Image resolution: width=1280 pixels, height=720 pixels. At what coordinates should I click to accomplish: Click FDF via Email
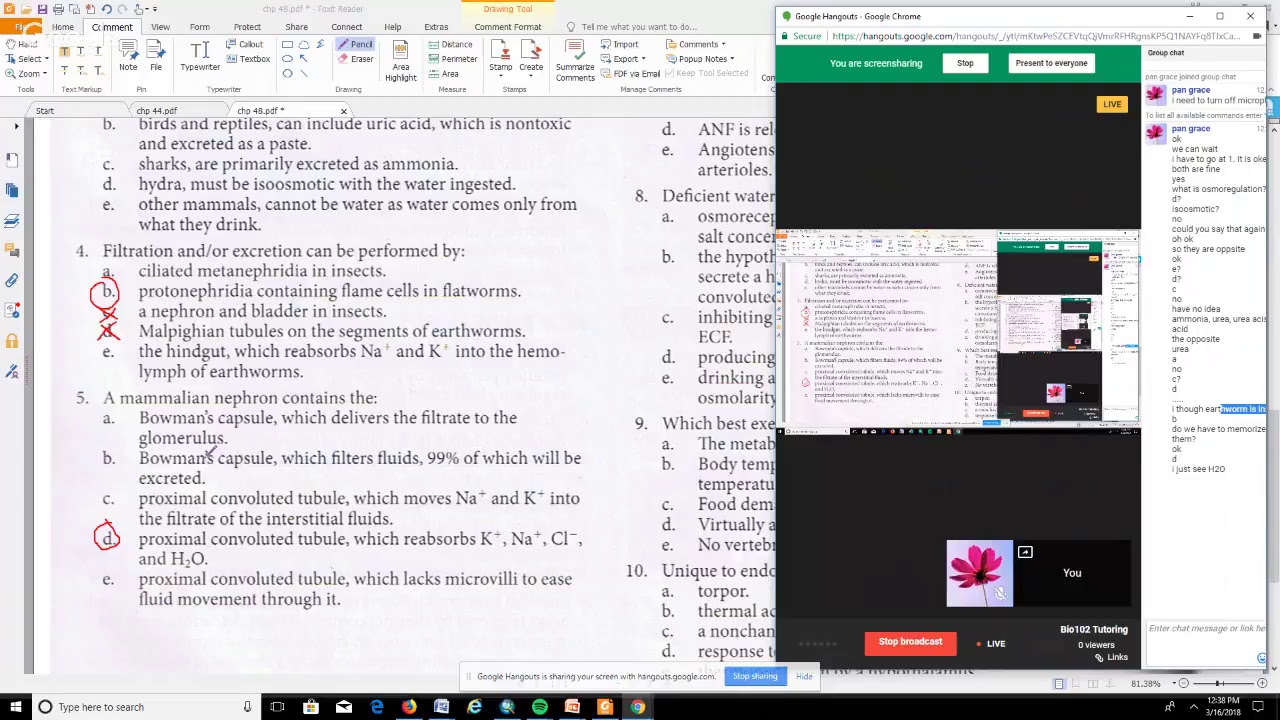coord(631,74)
